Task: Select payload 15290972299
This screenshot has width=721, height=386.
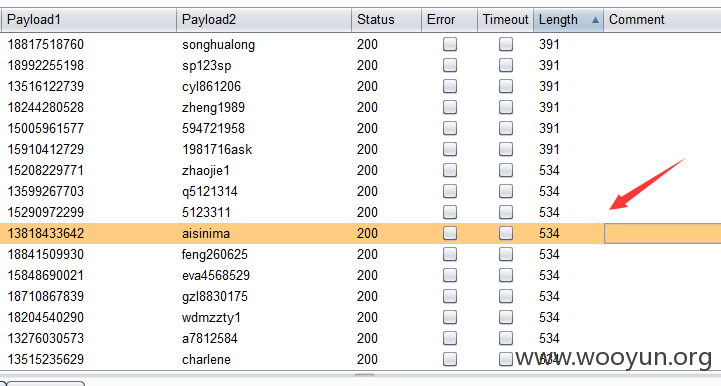Action: (x=46, y=212)
